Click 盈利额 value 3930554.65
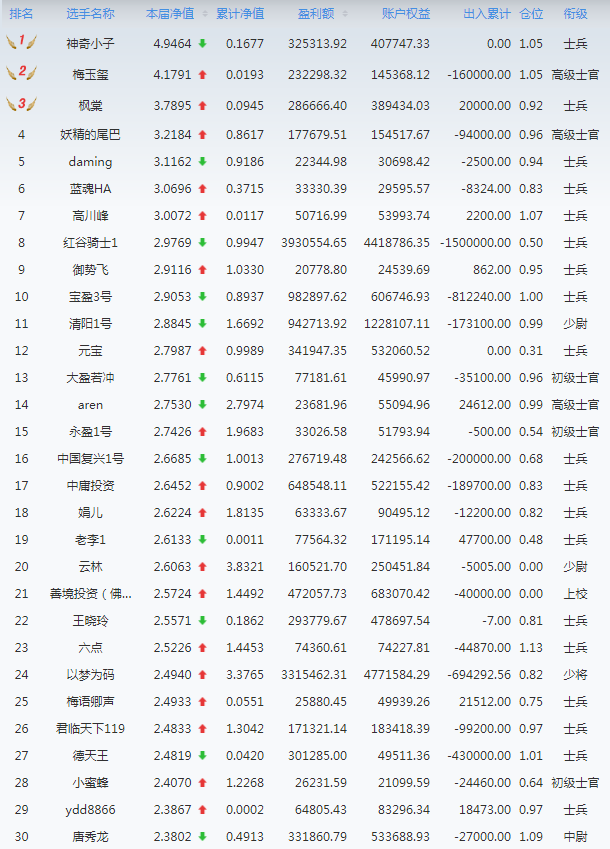 click(314, 243)
